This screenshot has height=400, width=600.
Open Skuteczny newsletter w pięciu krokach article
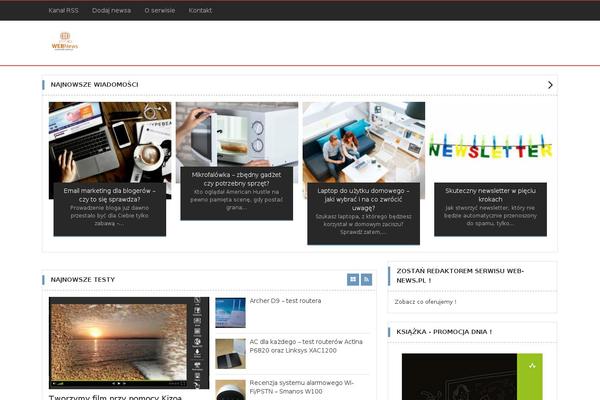tap(490, 194)
